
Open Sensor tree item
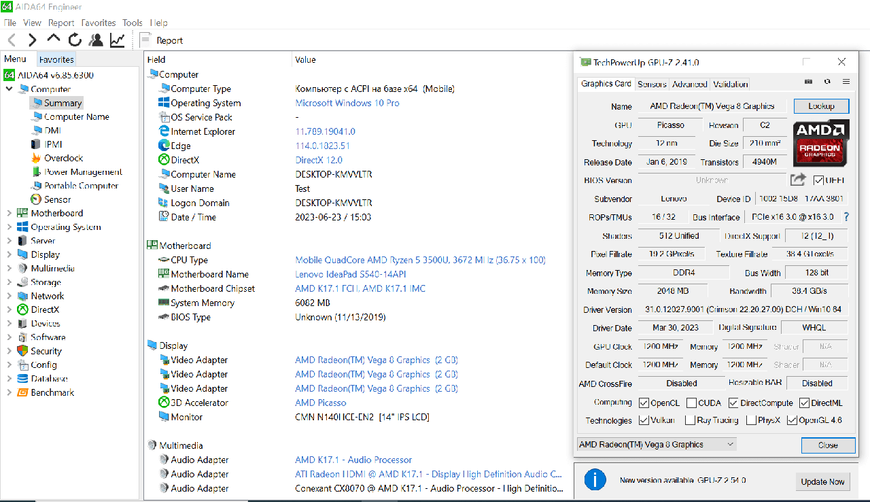[x=57, y=199]
